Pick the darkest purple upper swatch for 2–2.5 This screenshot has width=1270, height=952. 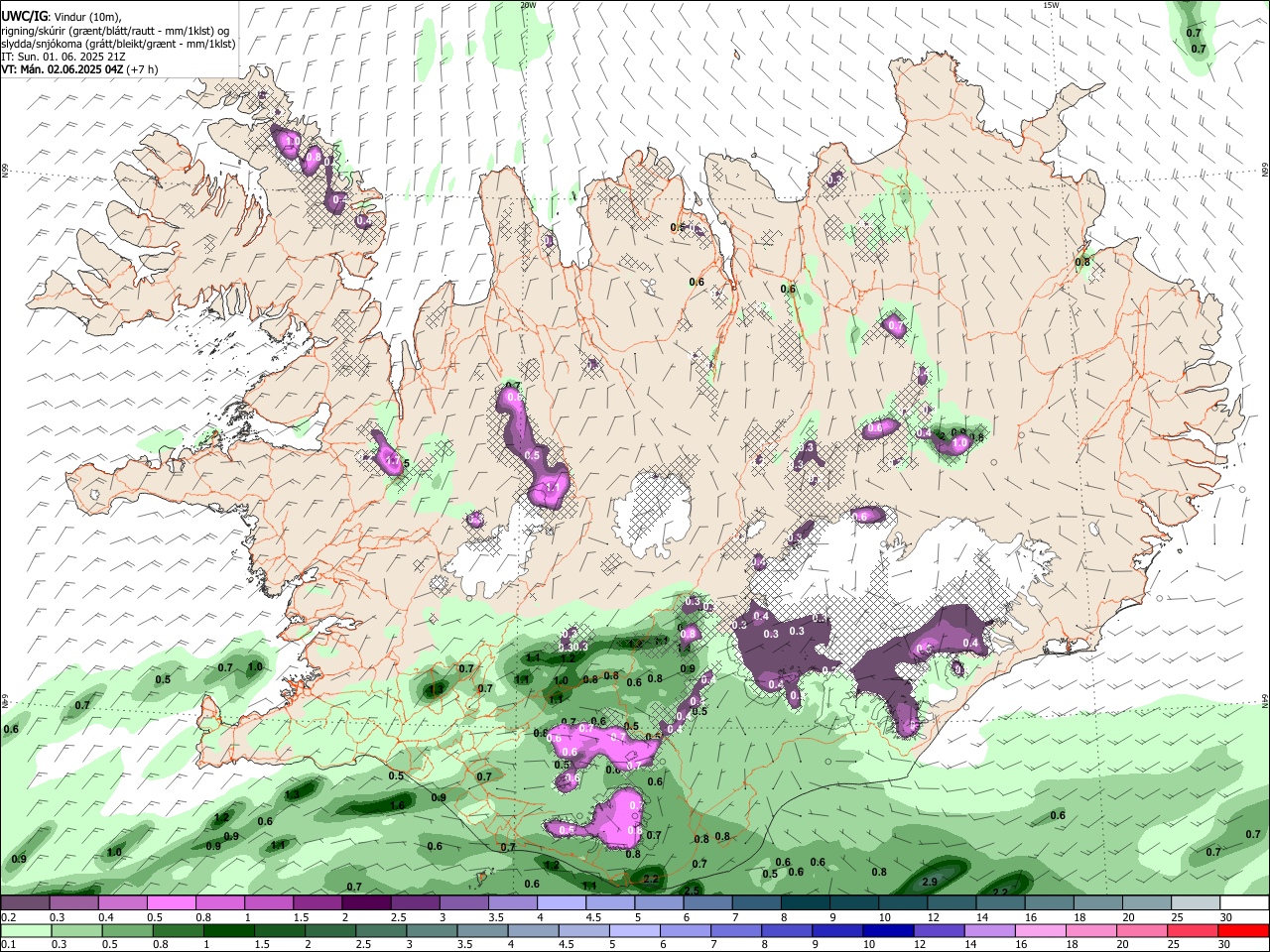(366, 902)
